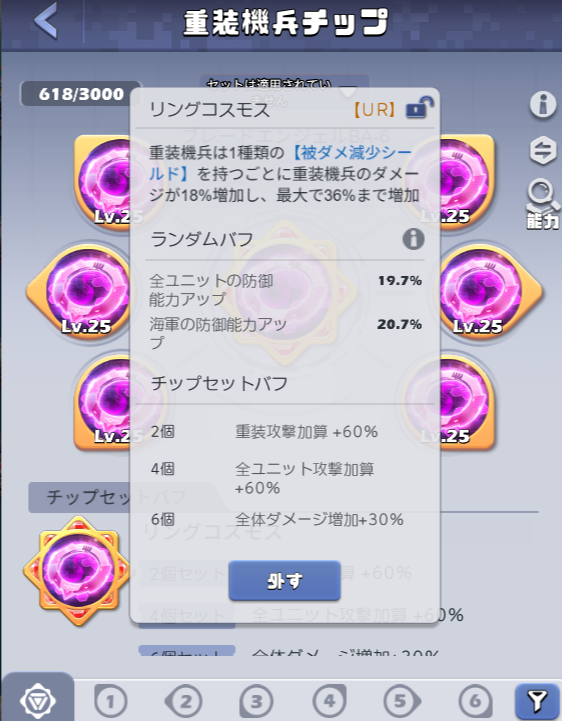Open the info icon beside ランダムバフ
This screenshot has height=721, width=562.
click(x=413, y=239)
